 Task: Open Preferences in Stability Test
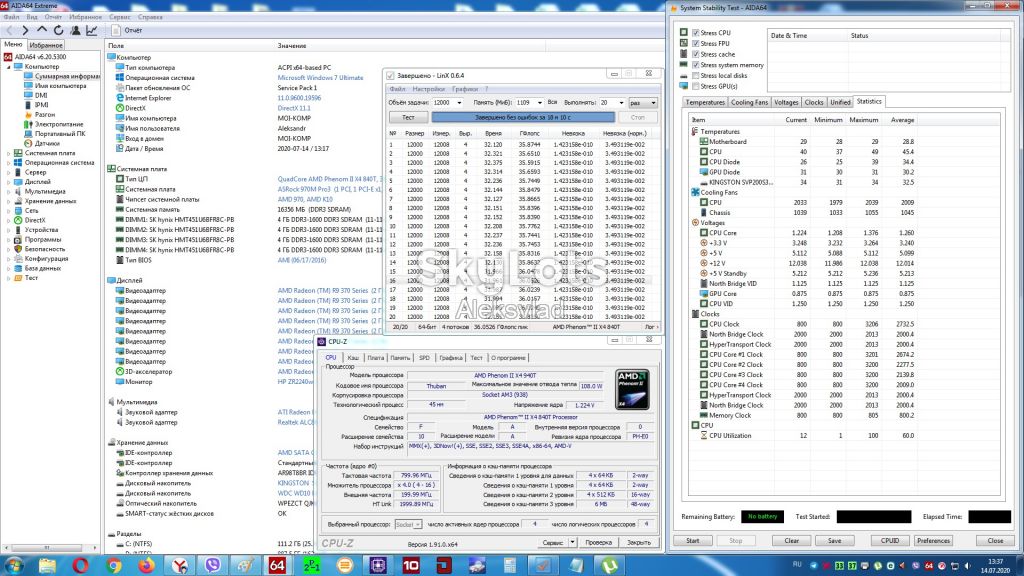tap(933, 541)
